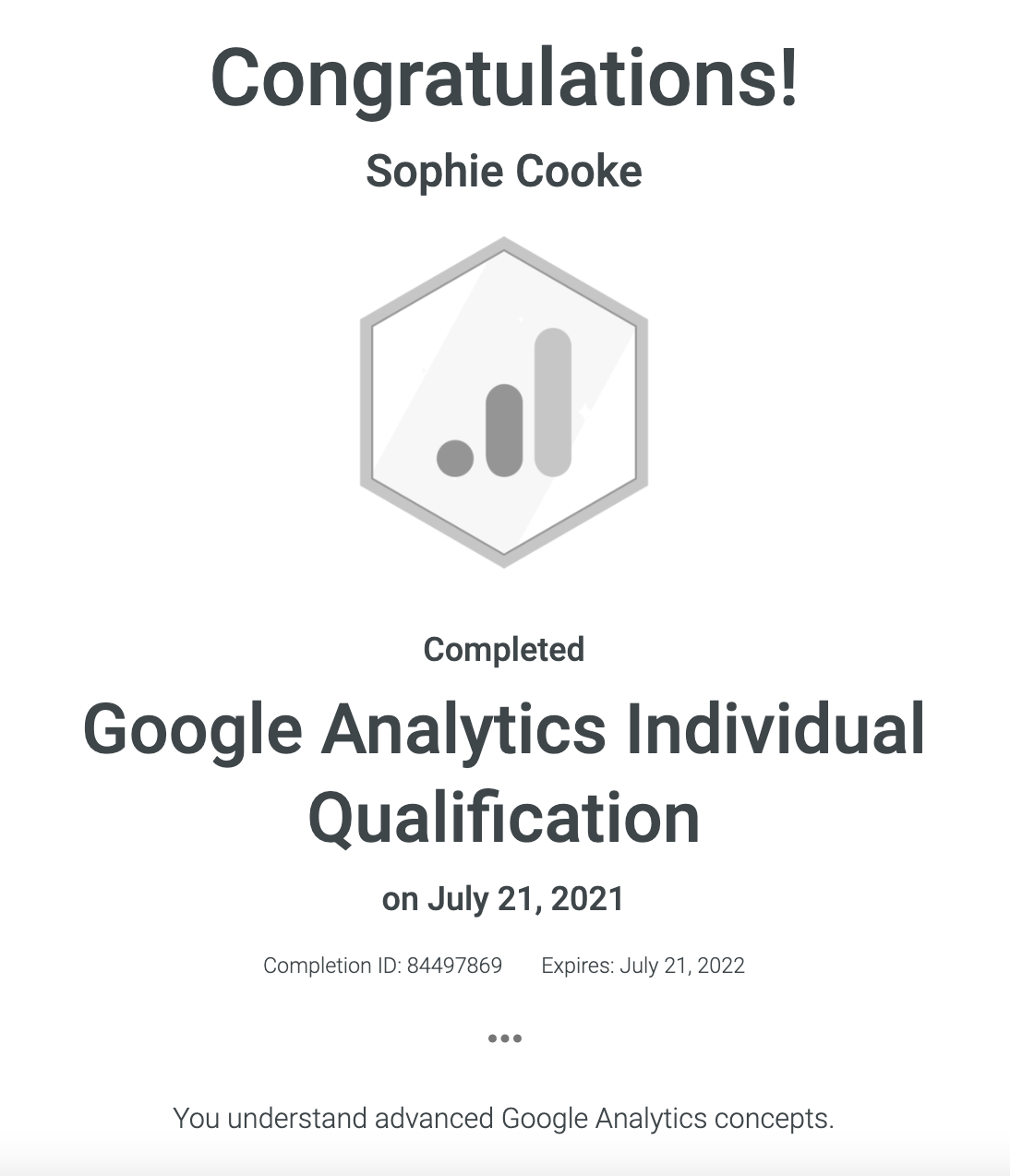Screen dimensions: 1010x1176
Task: Click the word Analytics in the title
Action: click(x=464, y=731)
